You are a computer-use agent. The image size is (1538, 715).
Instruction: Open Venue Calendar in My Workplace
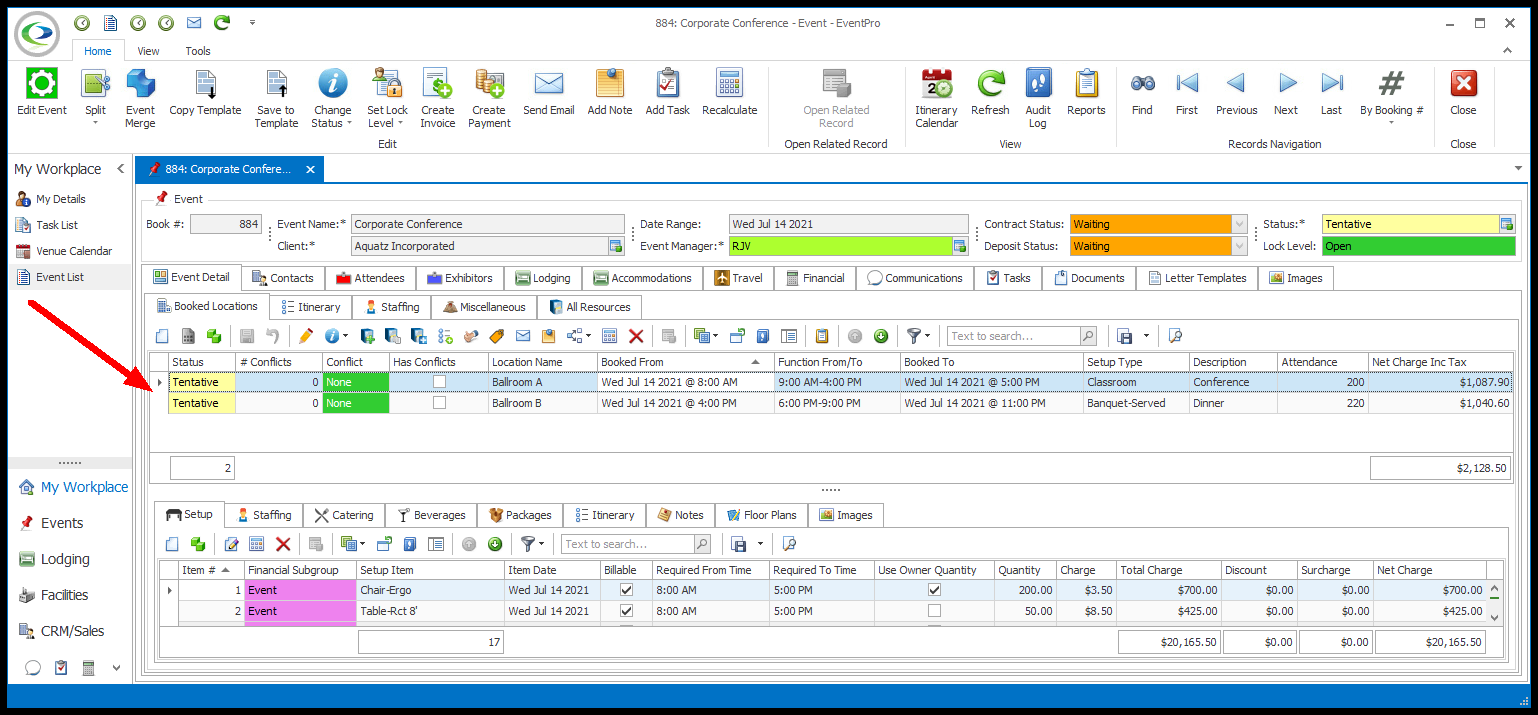(x=74, y=251)
